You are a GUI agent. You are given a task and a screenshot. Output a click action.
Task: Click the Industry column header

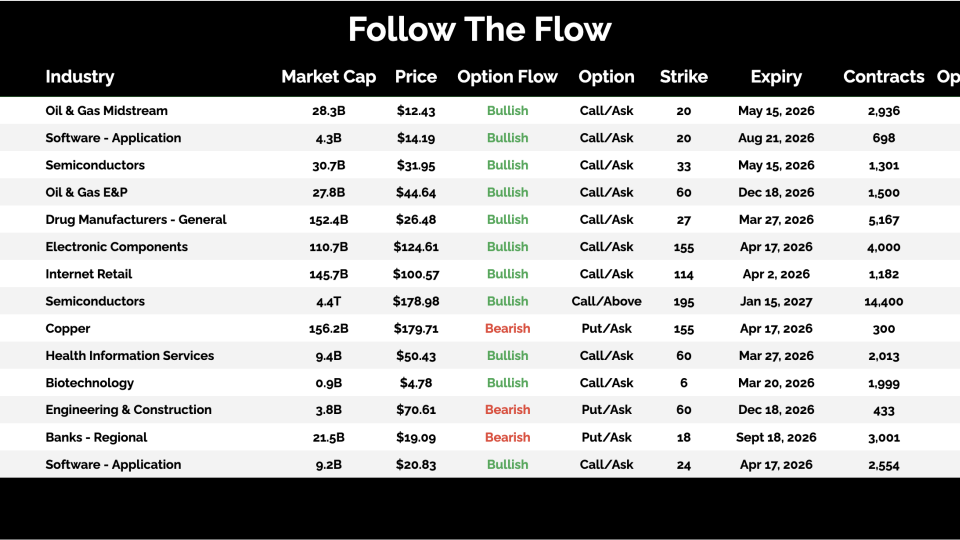pos(80,77)
